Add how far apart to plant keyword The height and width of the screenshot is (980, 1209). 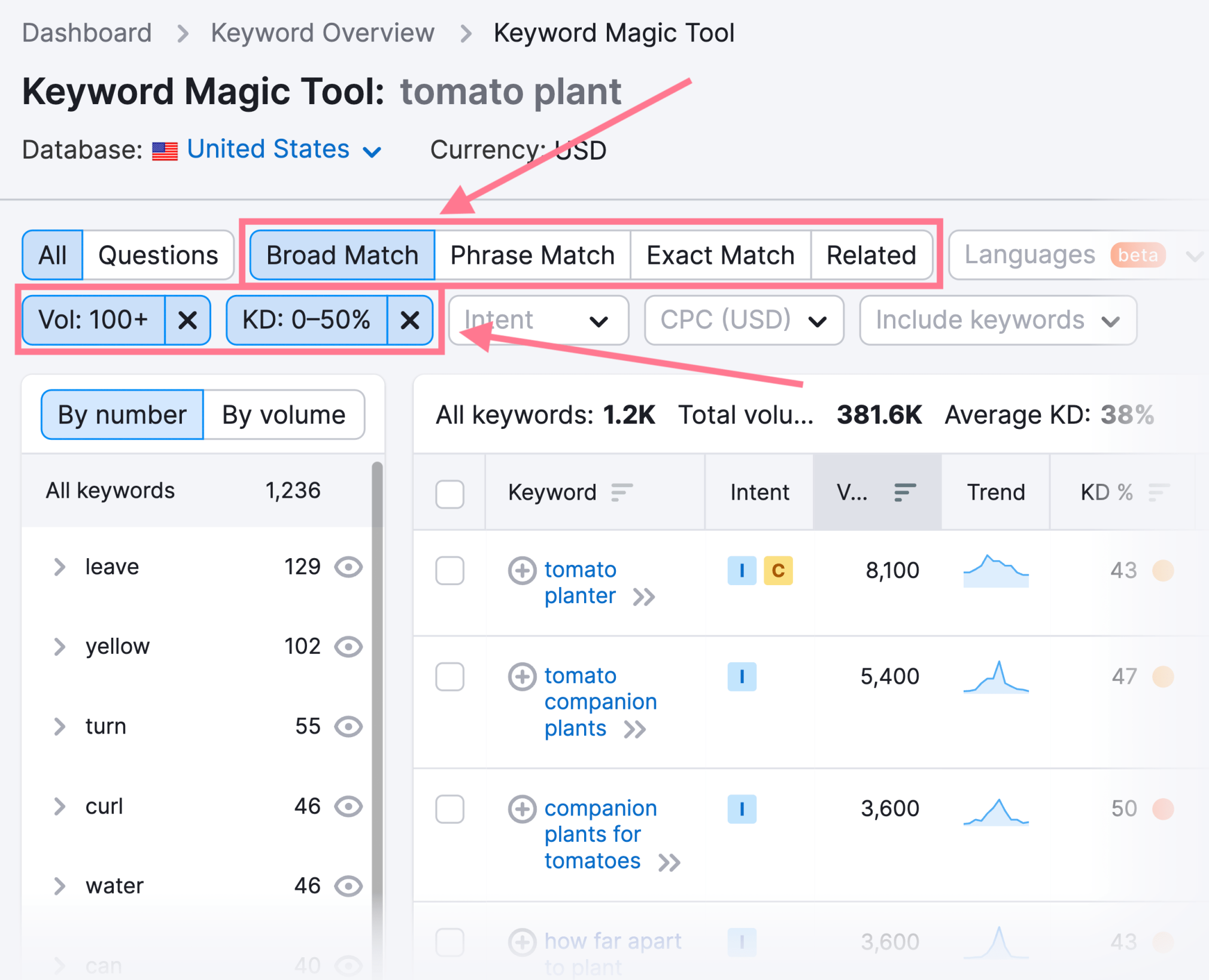click(522, 942)
